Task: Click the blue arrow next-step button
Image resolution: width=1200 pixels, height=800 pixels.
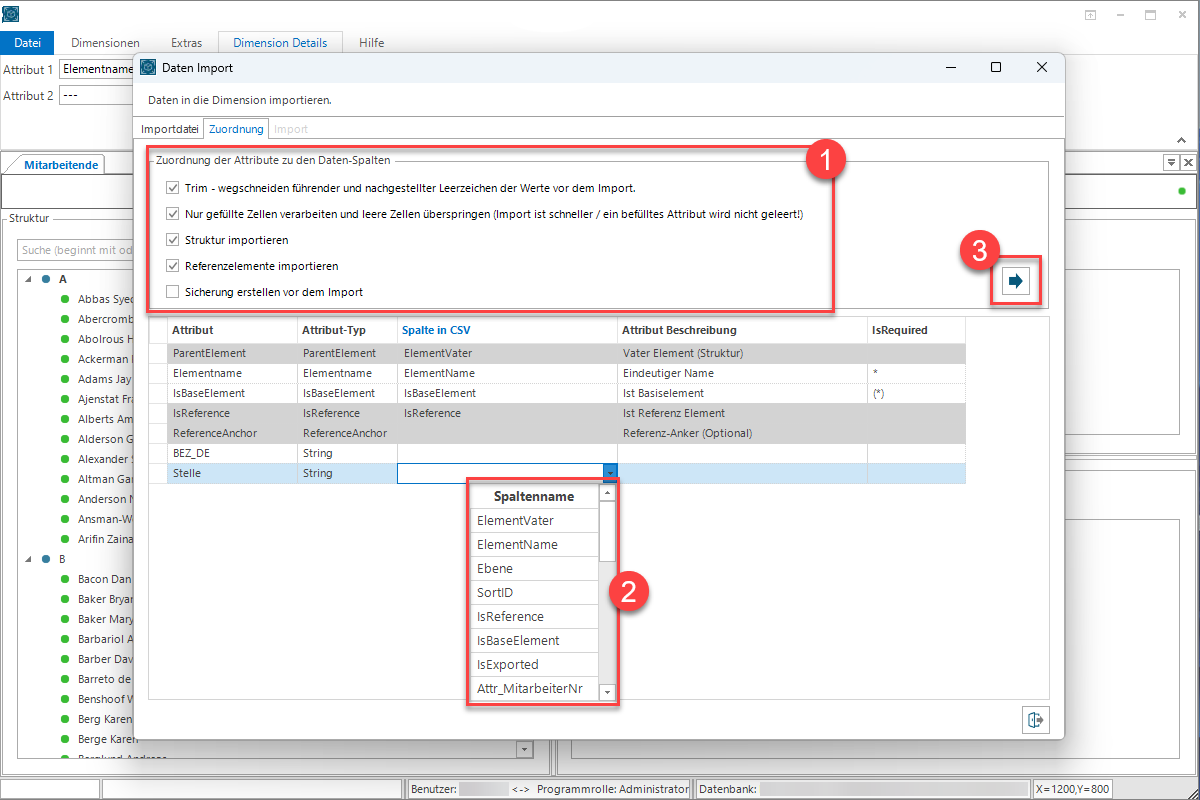Action: (x=1016, y=281)
